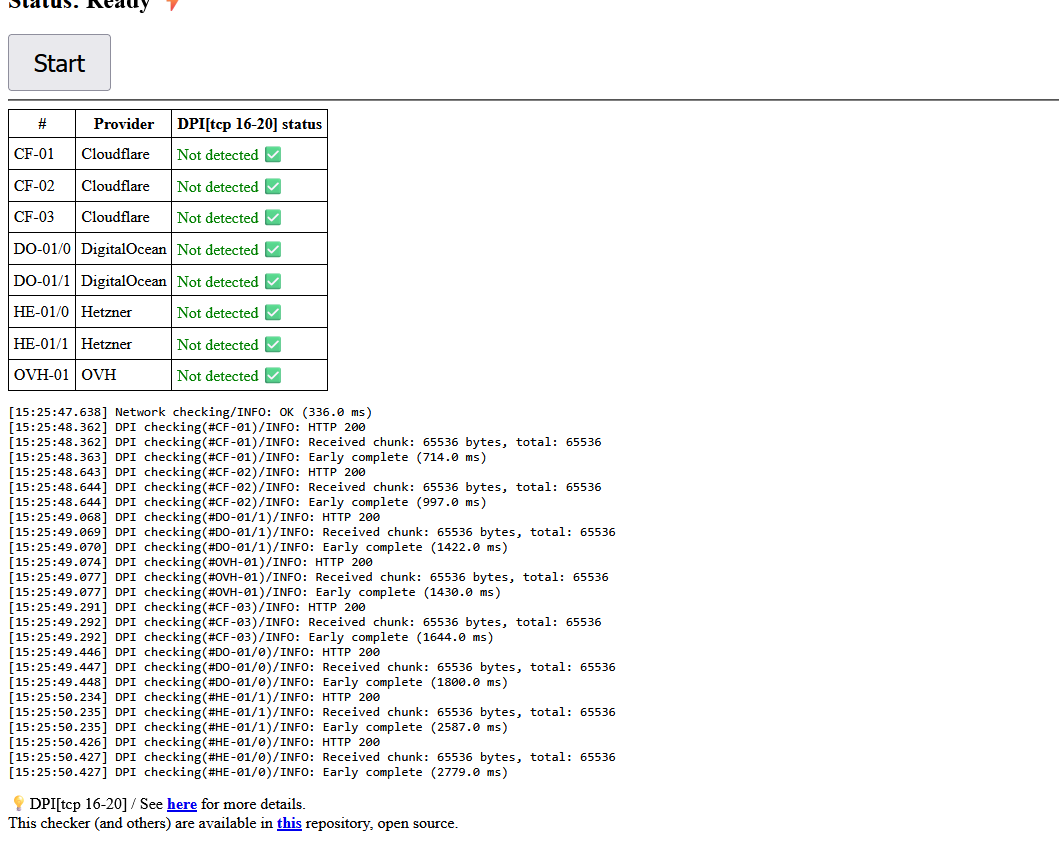Image resolution: width=1059 pixels, height=864 pixels.
Task: Click the green checkmark in HE-01/1 row
Action: [273, 345]
